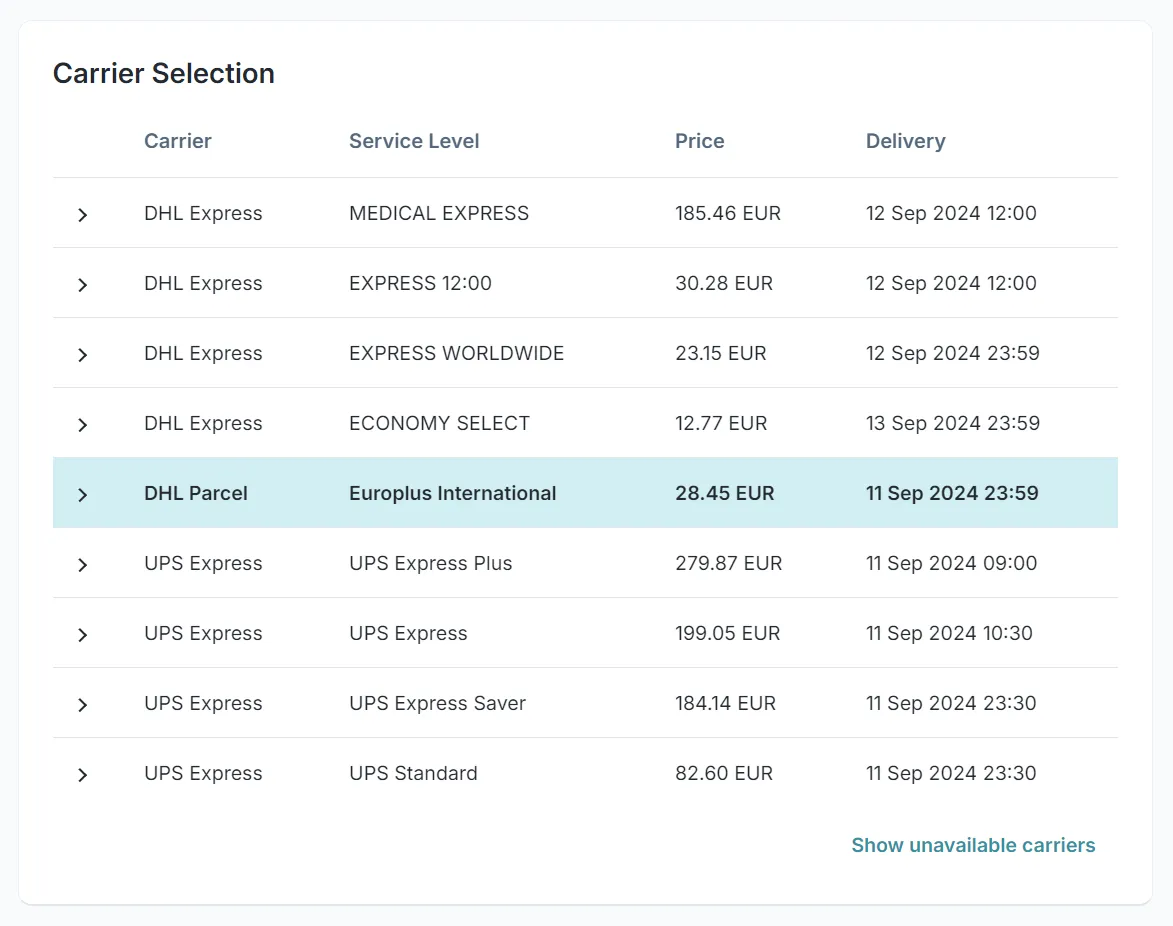Select the UPS Express Saver service text
Screen dimensions: 1173x926
[437, 703]
